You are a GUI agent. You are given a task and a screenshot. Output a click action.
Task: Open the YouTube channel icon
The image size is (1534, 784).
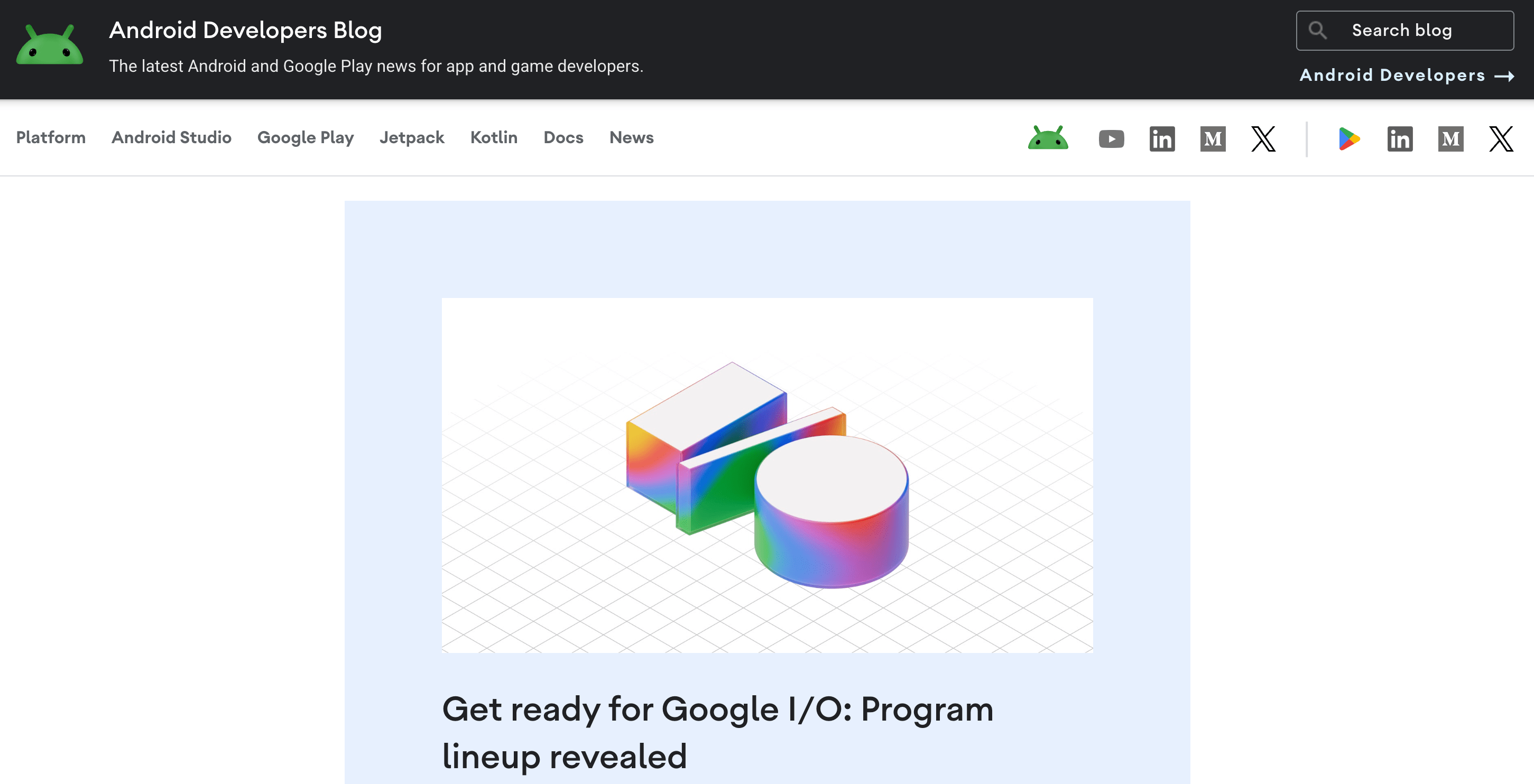click(1111, 139)
